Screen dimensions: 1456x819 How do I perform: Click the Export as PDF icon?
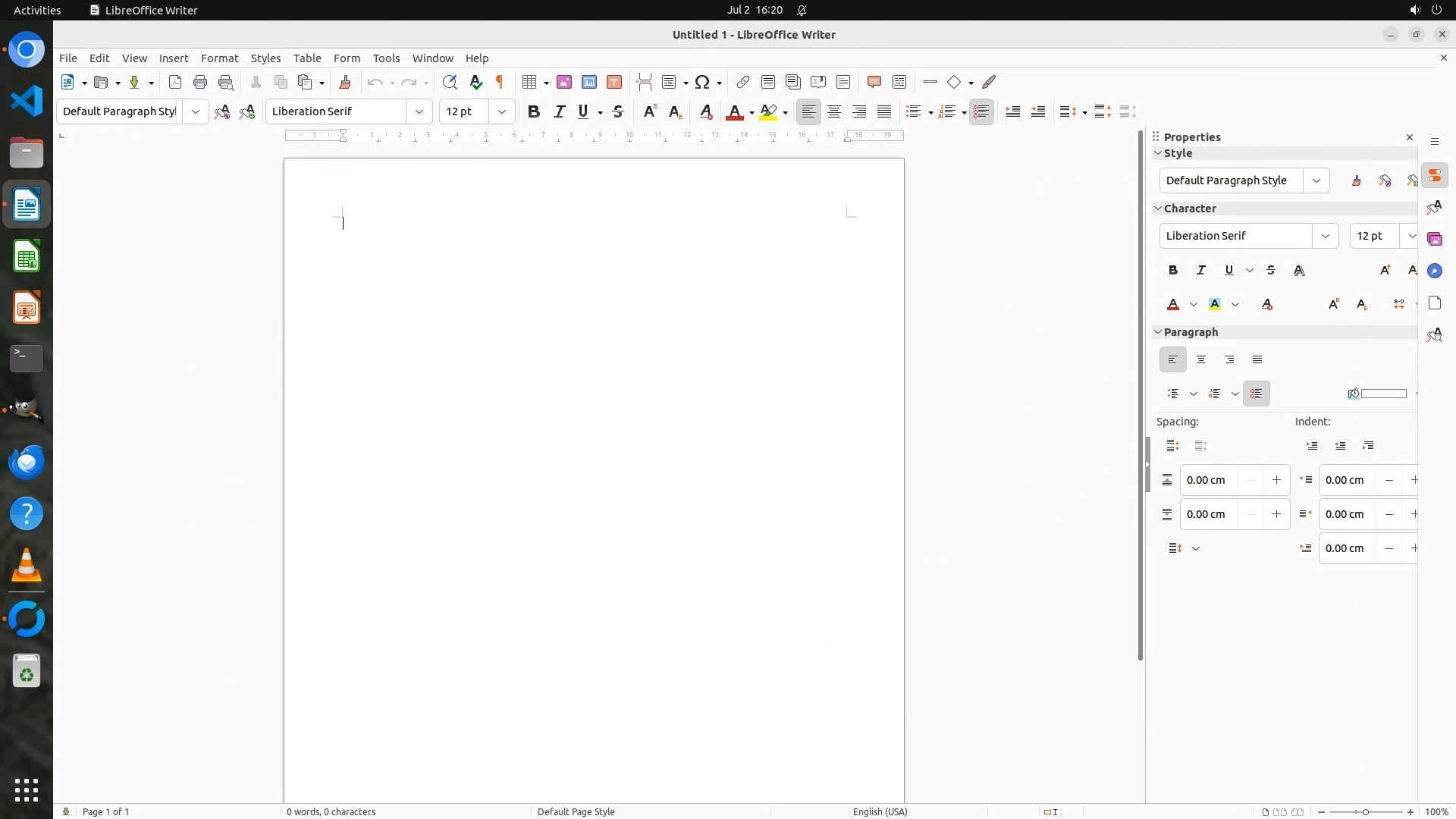click(175, 82)
